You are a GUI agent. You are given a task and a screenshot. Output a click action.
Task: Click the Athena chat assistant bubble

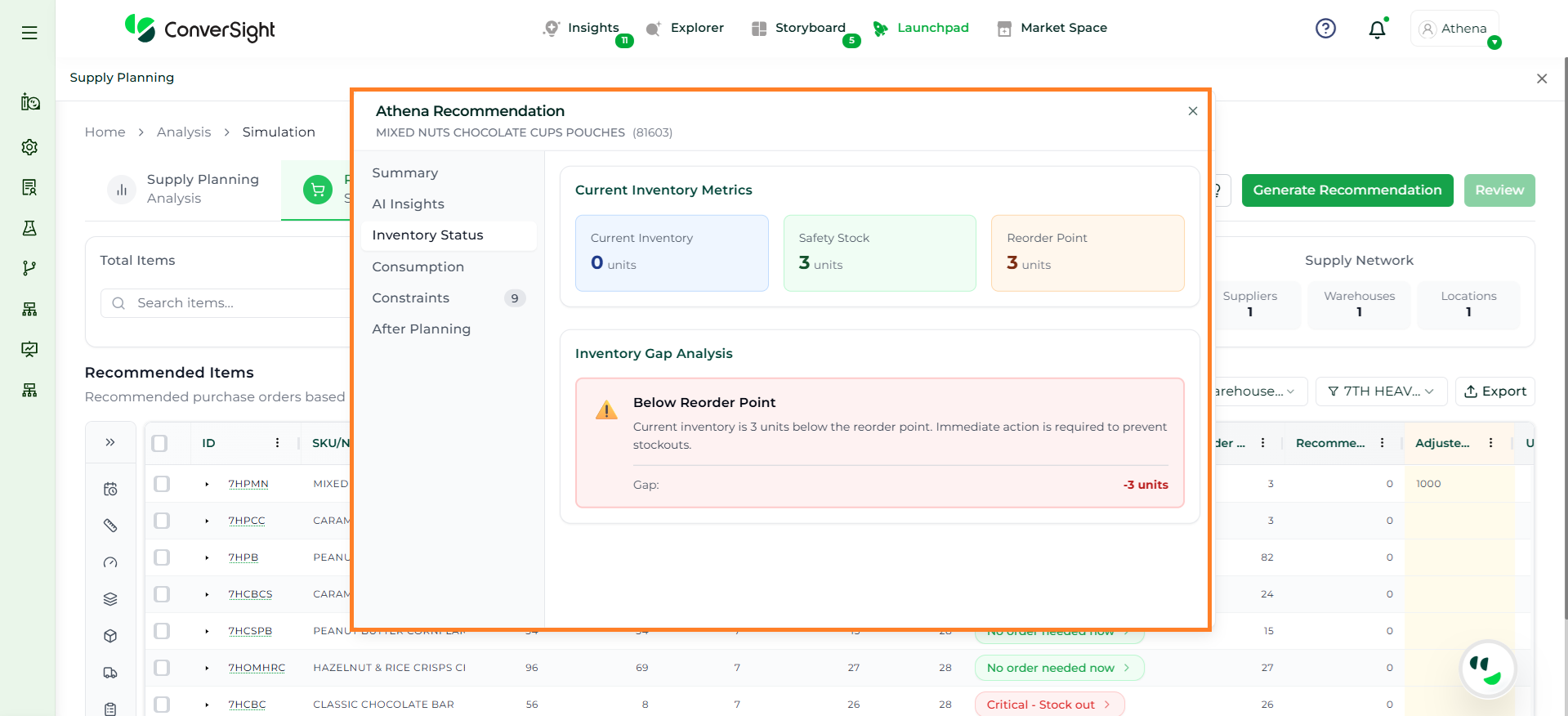click(x=1487, y=668)
